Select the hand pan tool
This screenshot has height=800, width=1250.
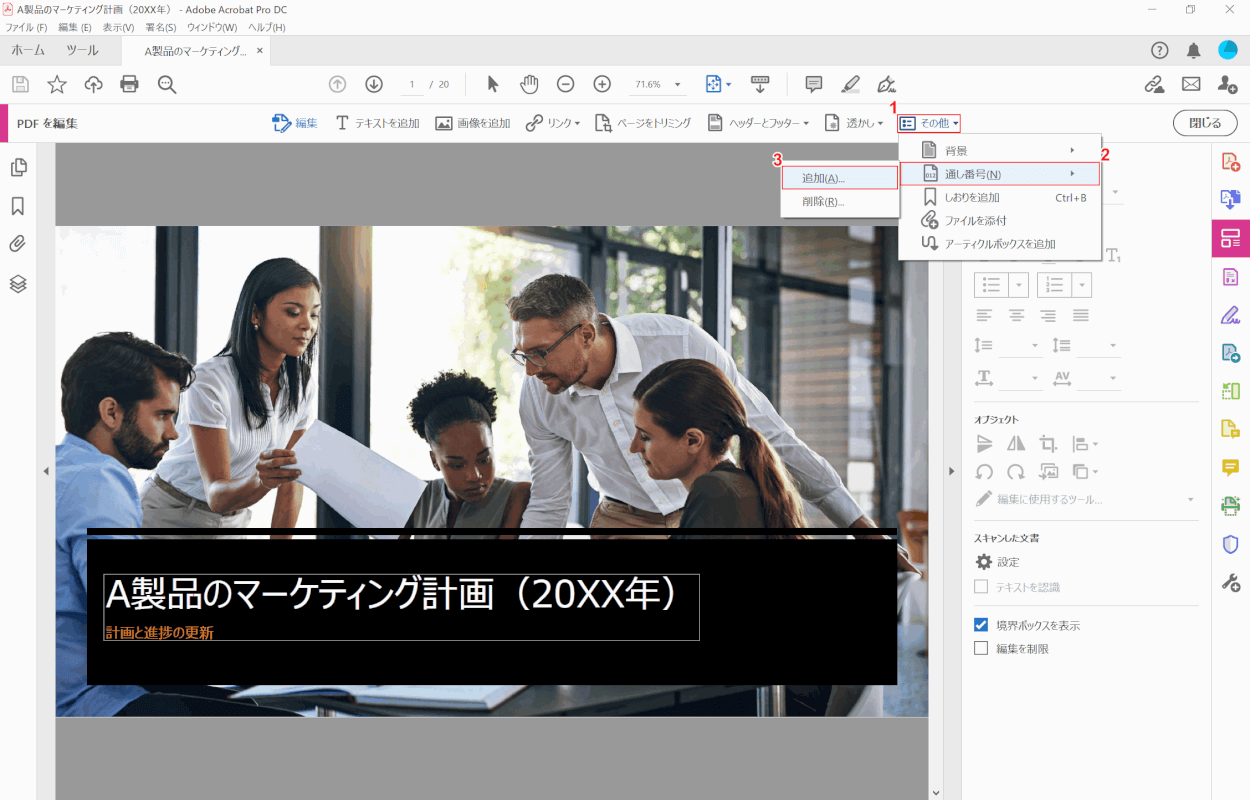click(x=528, y=84)
